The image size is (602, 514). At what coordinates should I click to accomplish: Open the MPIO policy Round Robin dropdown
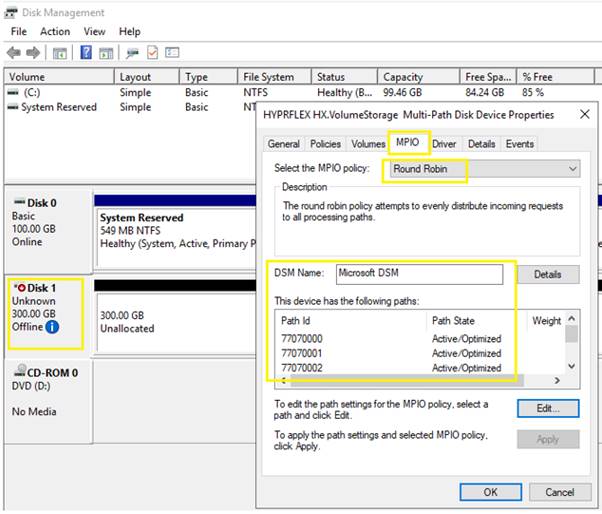(485, 169)
